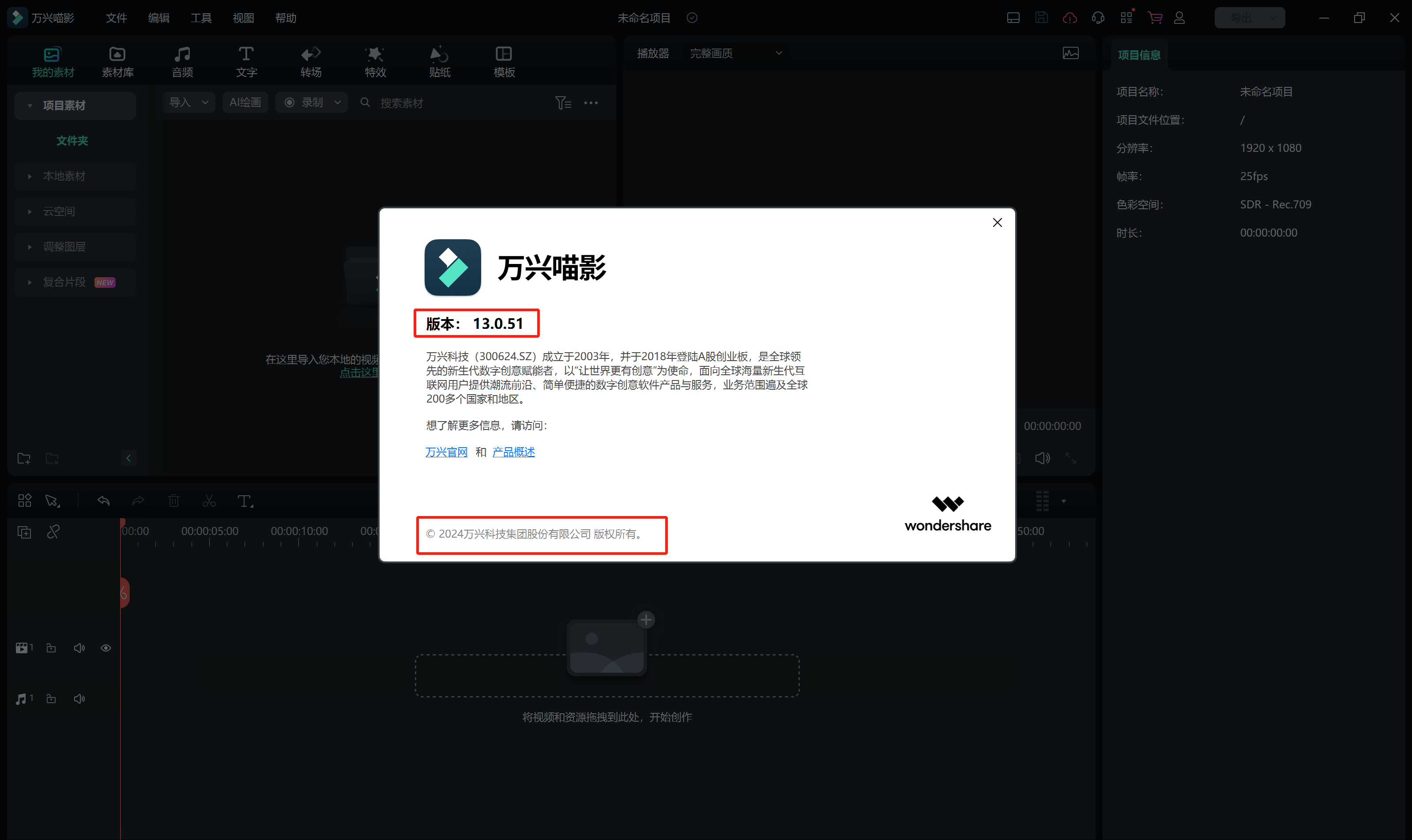This screenshot has width=1412, height=840.
Task: Click the 万兴官网 link in dialog
Action: (446, 452)
